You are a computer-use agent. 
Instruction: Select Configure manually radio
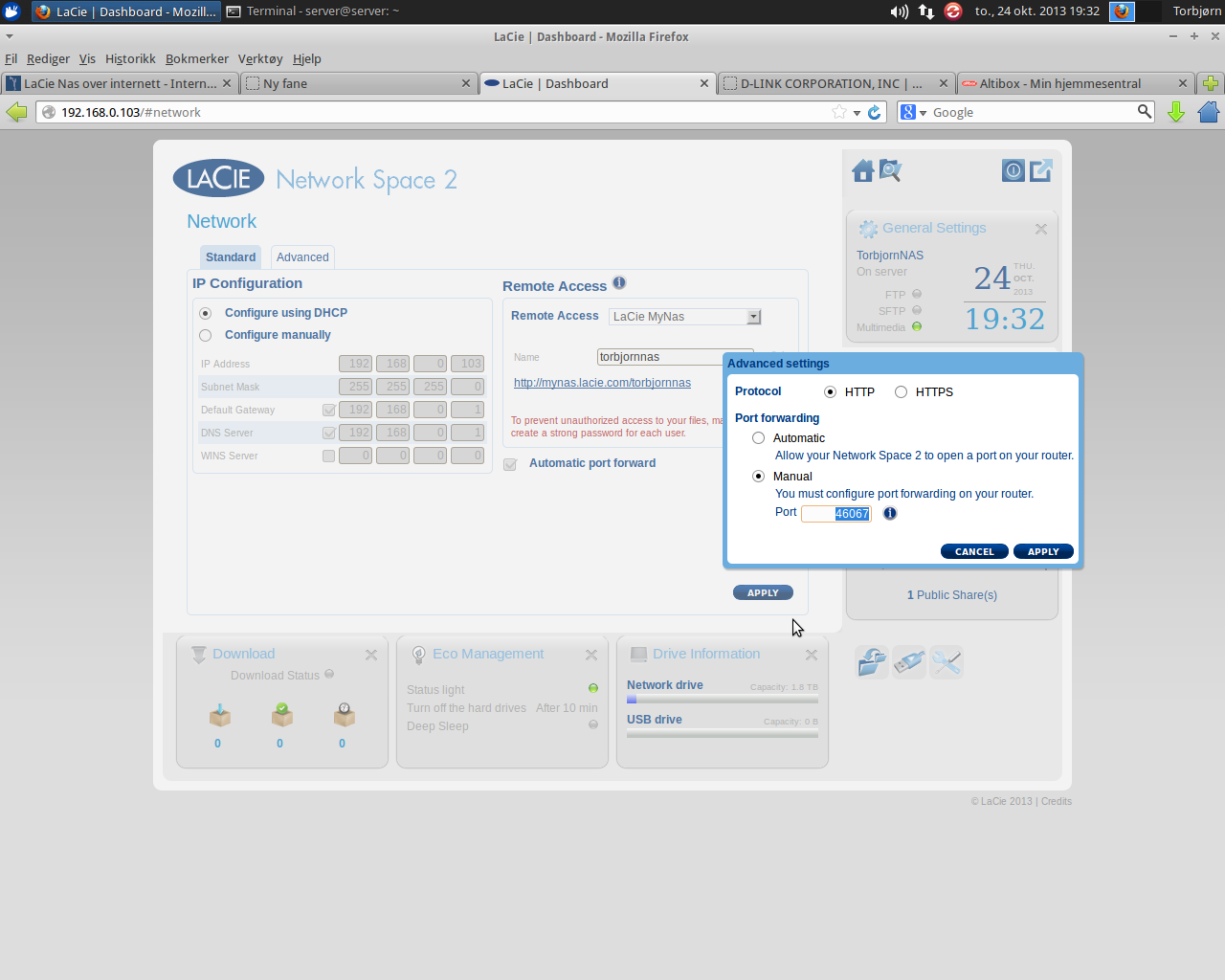205,335
